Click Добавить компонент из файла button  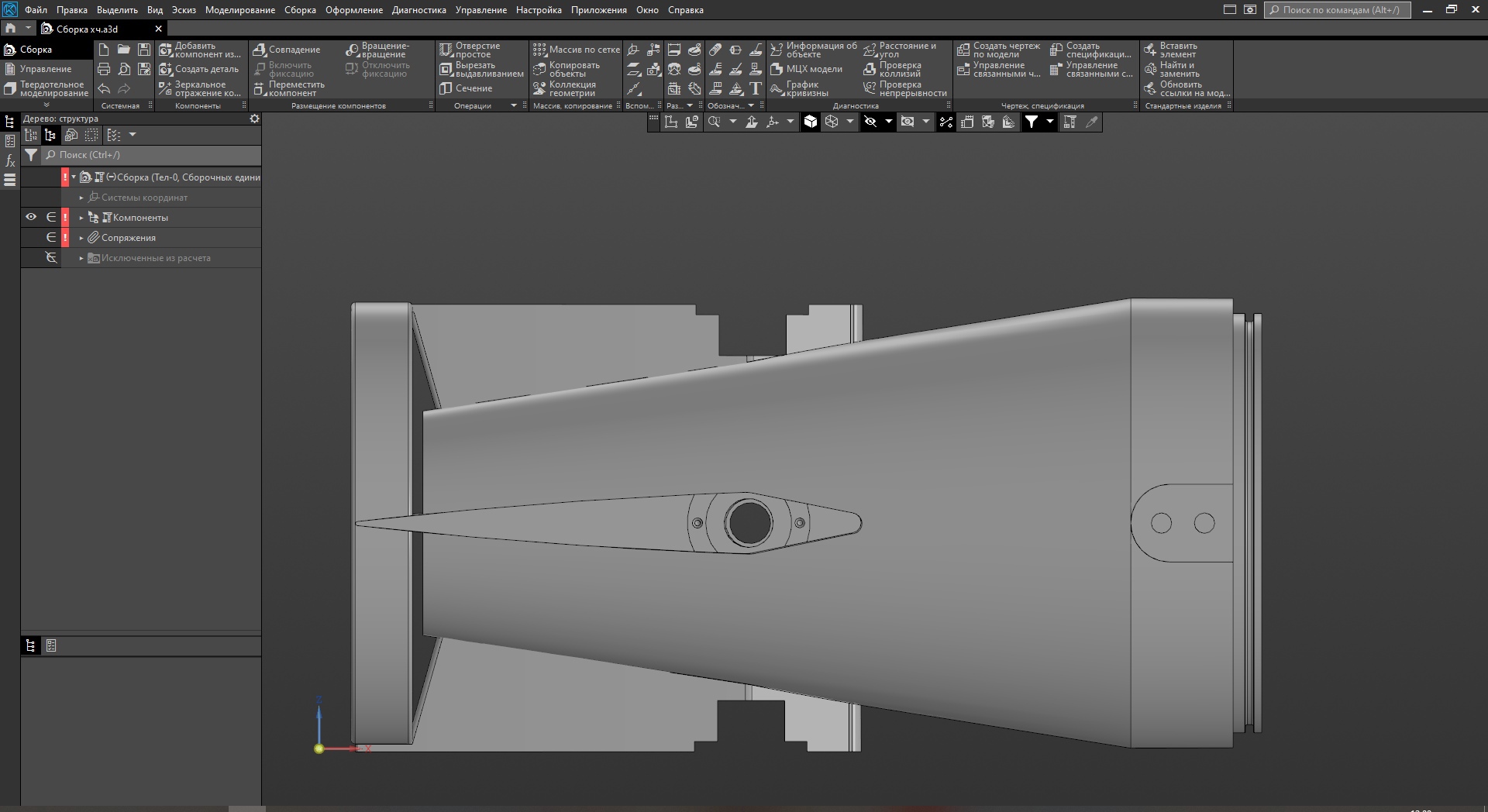coord(198,50)
